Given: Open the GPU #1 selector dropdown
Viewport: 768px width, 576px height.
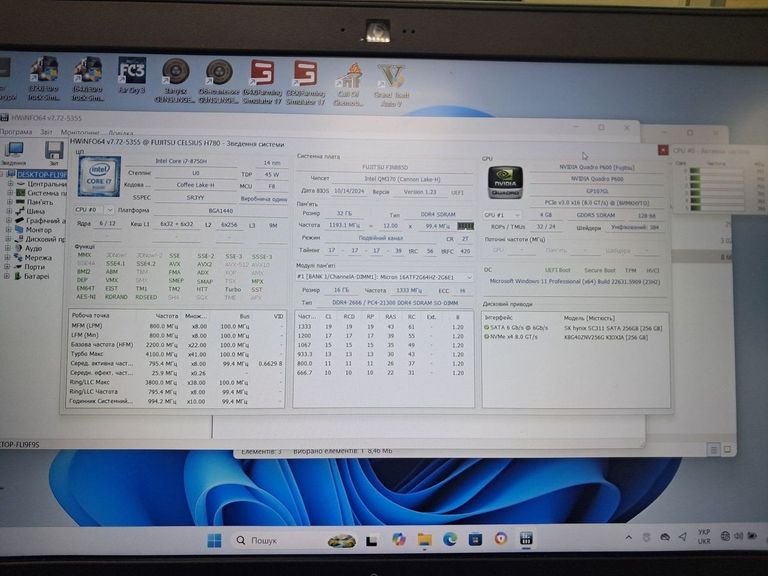Looking at the screenshot, I should (502, 215).
